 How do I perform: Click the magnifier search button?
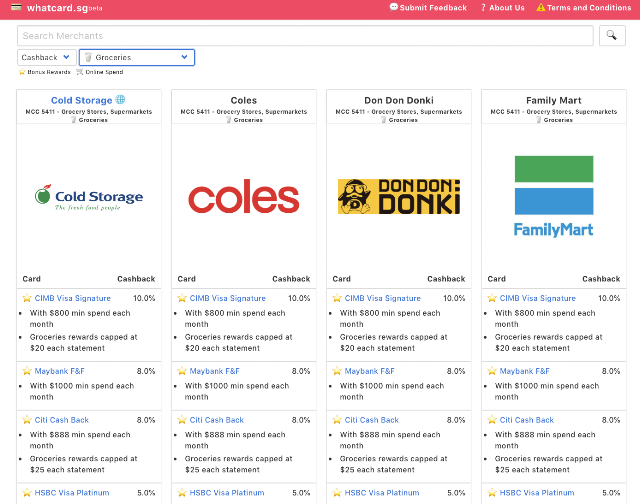coord(612,36)
